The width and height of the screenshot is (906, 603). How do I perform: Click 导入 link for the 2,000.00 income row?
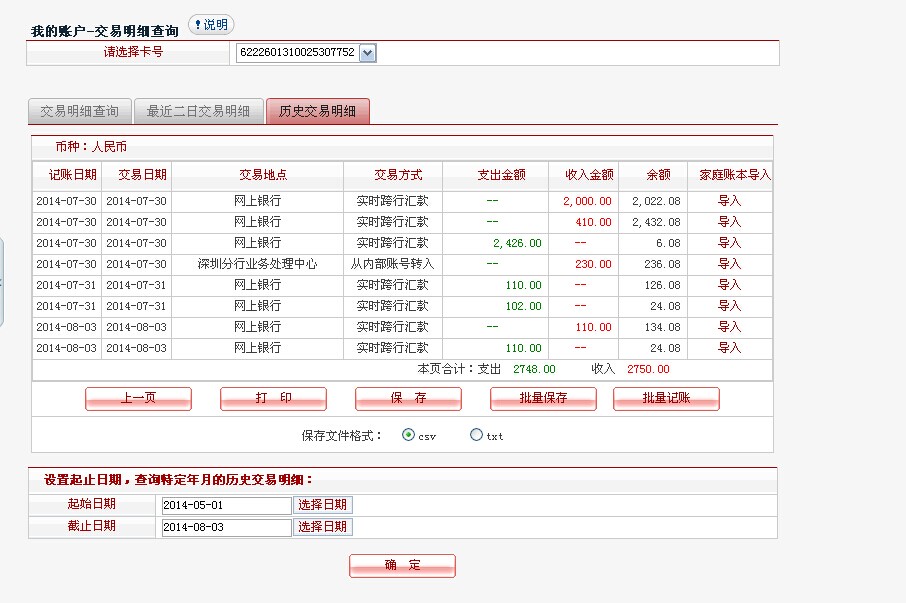tap(729, 201)
